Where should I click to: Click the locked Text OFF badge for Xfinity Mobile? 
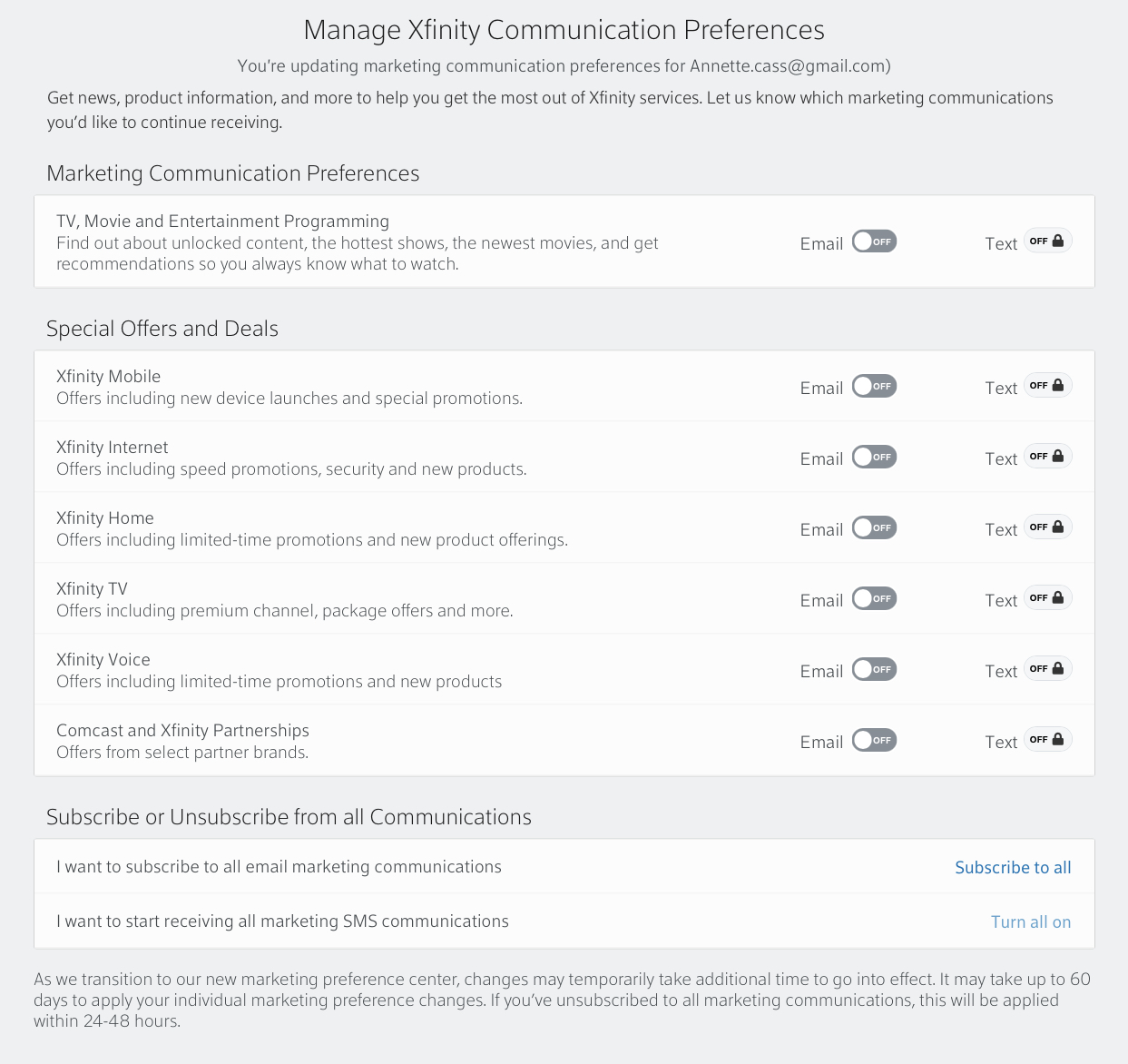pyautogui.click(x=1046, y=384)
